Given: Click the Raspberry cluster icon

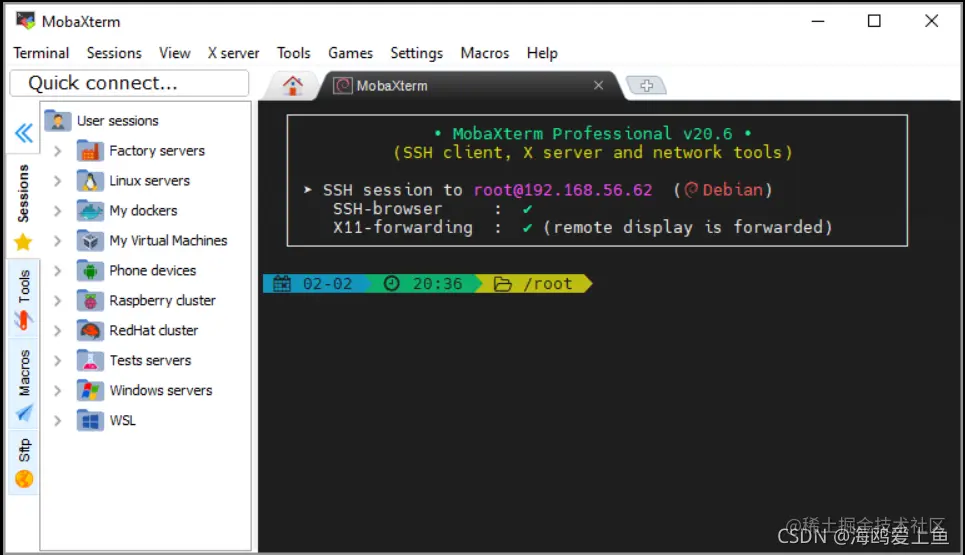Looking at the screenshot, I should 90,300.
